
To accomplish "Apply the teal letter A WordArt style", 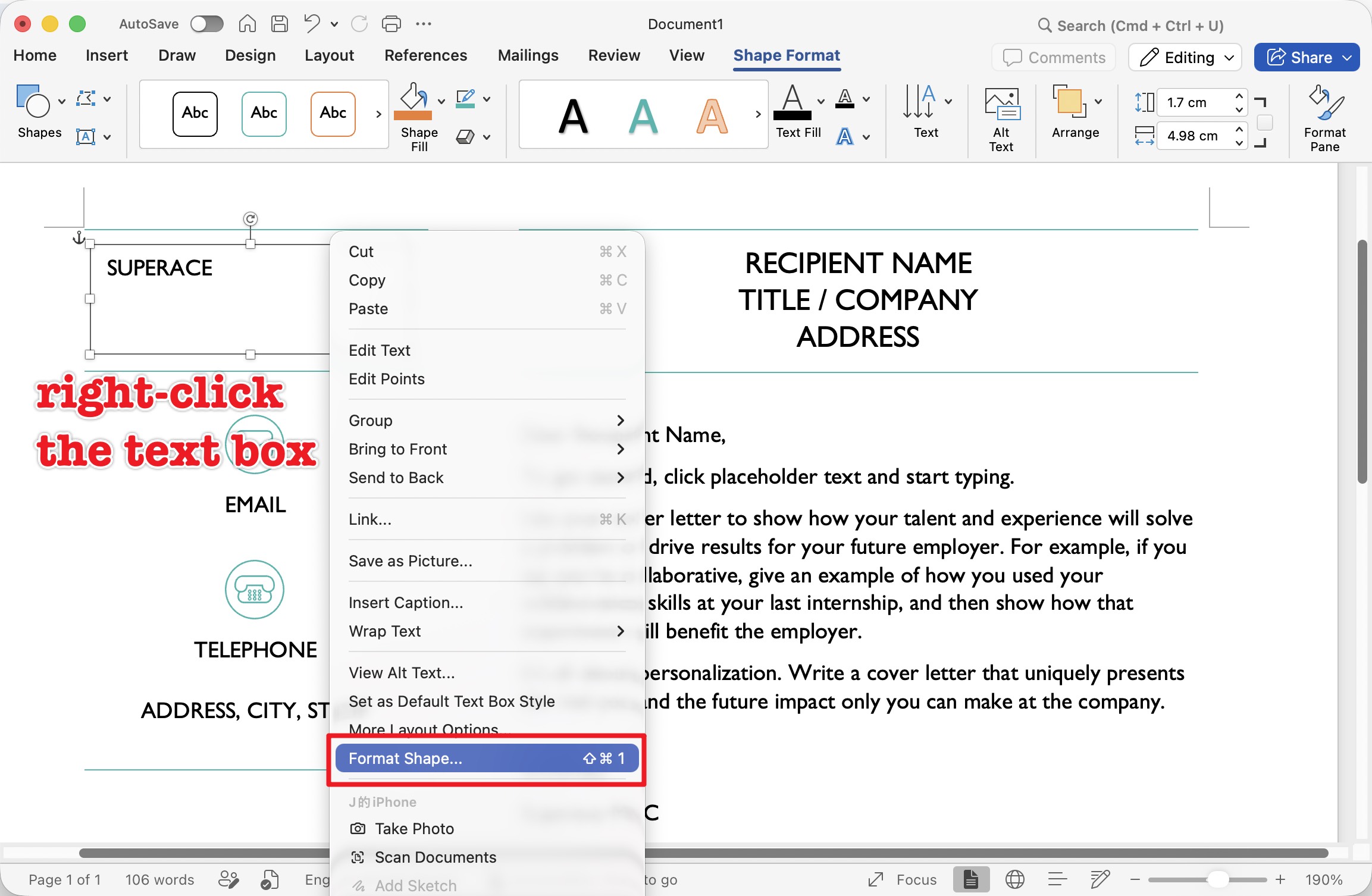I will 643,116.
